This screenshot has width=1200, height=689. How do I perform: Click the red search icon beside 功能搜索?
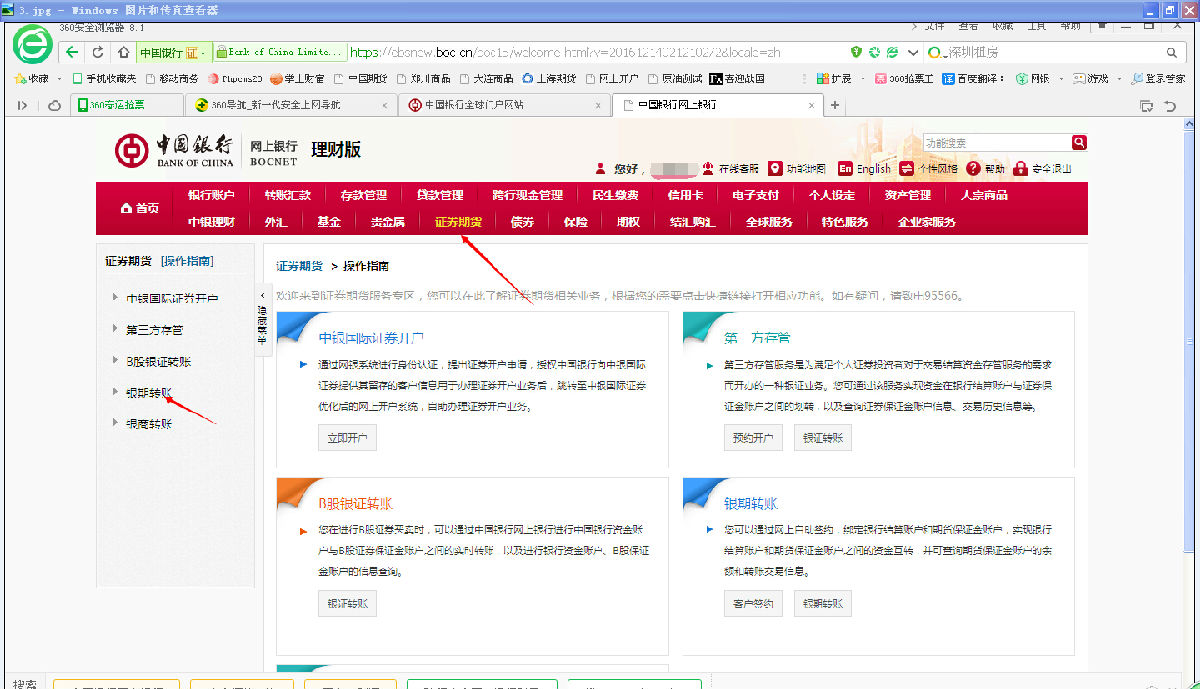click(x=1079, y=143)
